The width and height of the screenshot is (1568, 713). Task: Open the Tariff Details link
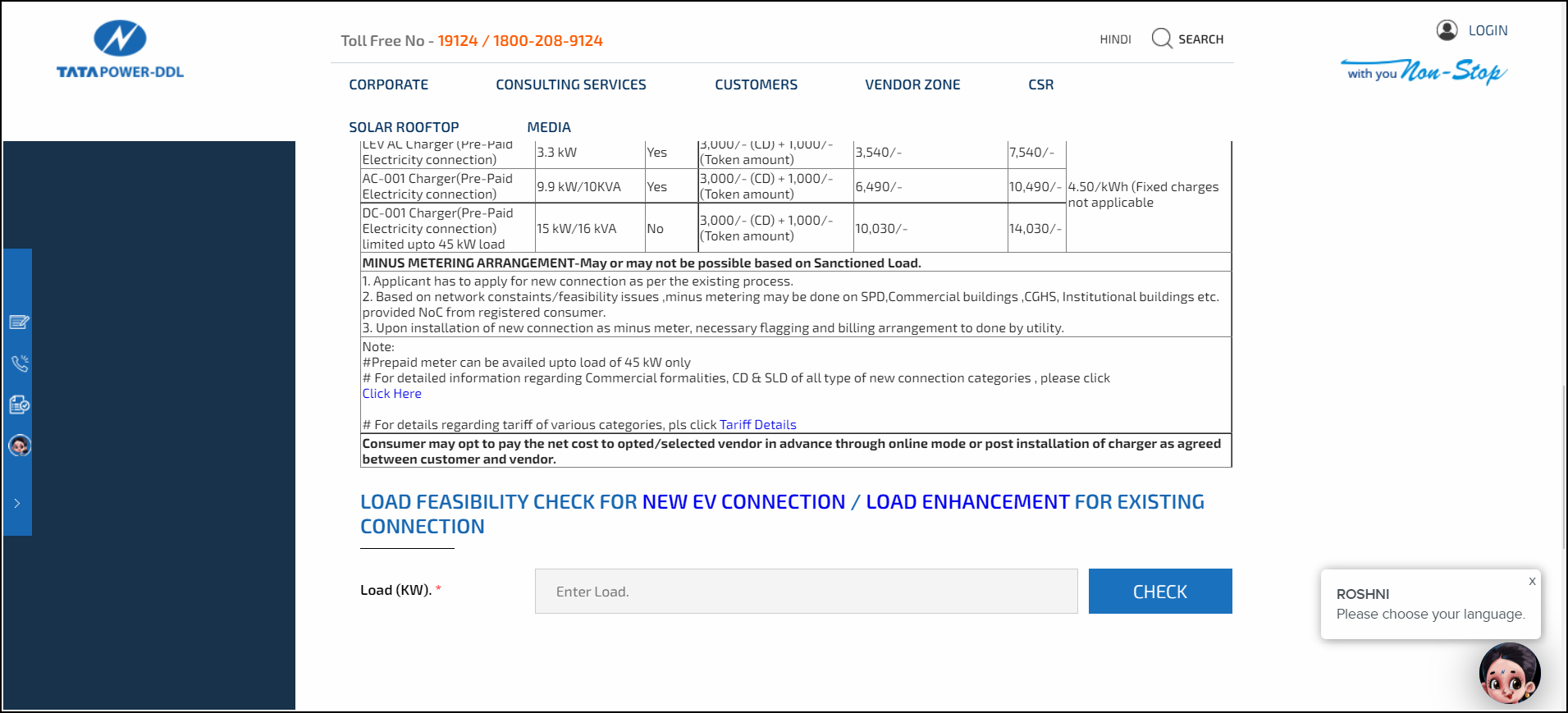coord(757,425)
